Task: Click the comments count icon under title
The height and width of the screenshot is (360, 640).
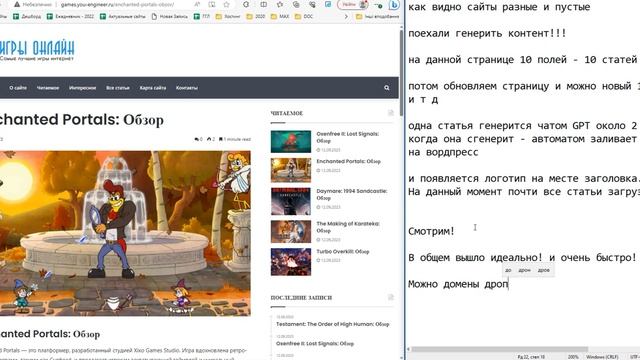Action: (198, 139)
